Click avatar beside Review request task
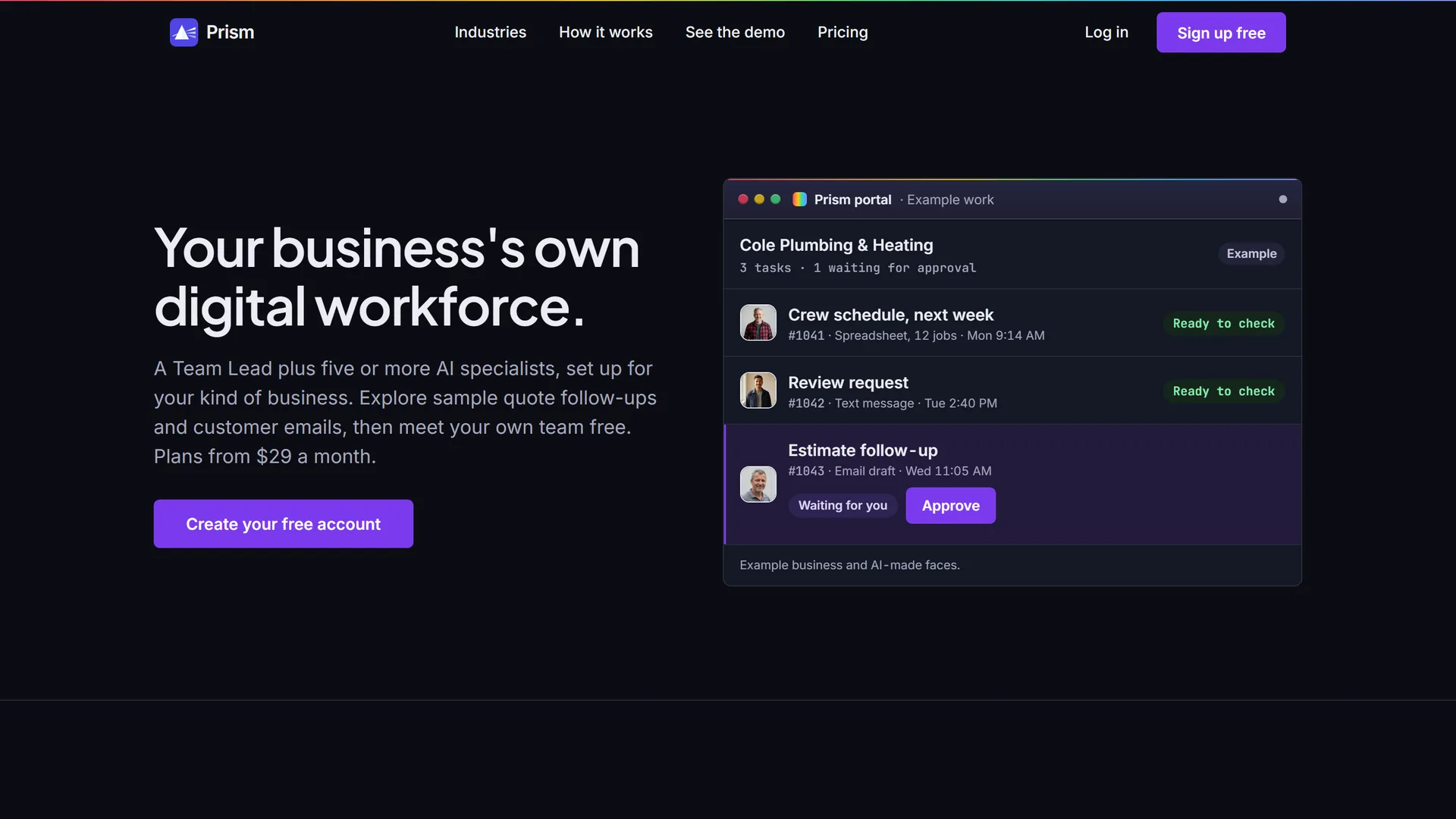Viewport: 1456px width, 819px height. (x=758, y=391)
